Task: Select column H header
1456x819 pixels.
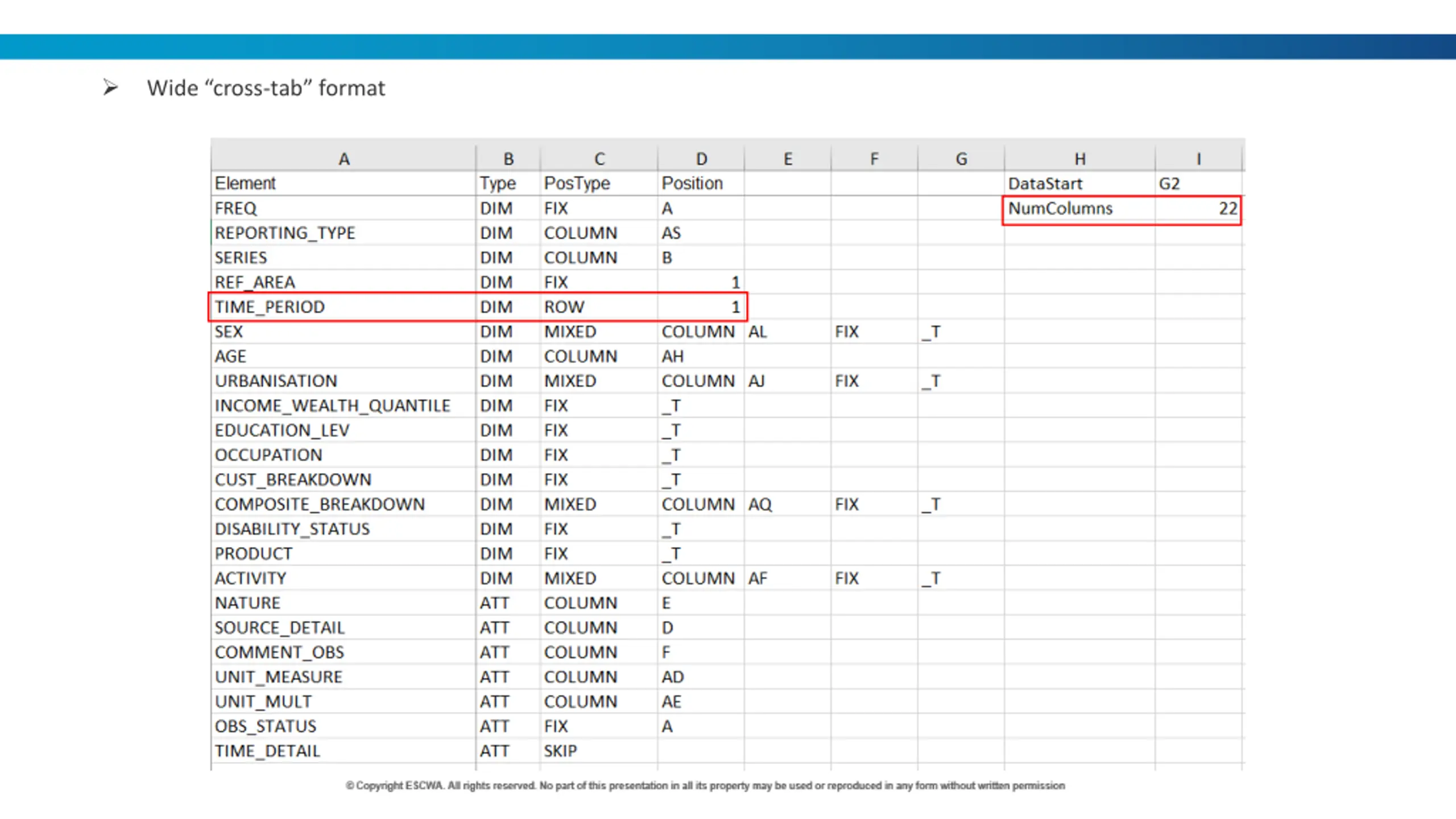Action: (1079, 159)
